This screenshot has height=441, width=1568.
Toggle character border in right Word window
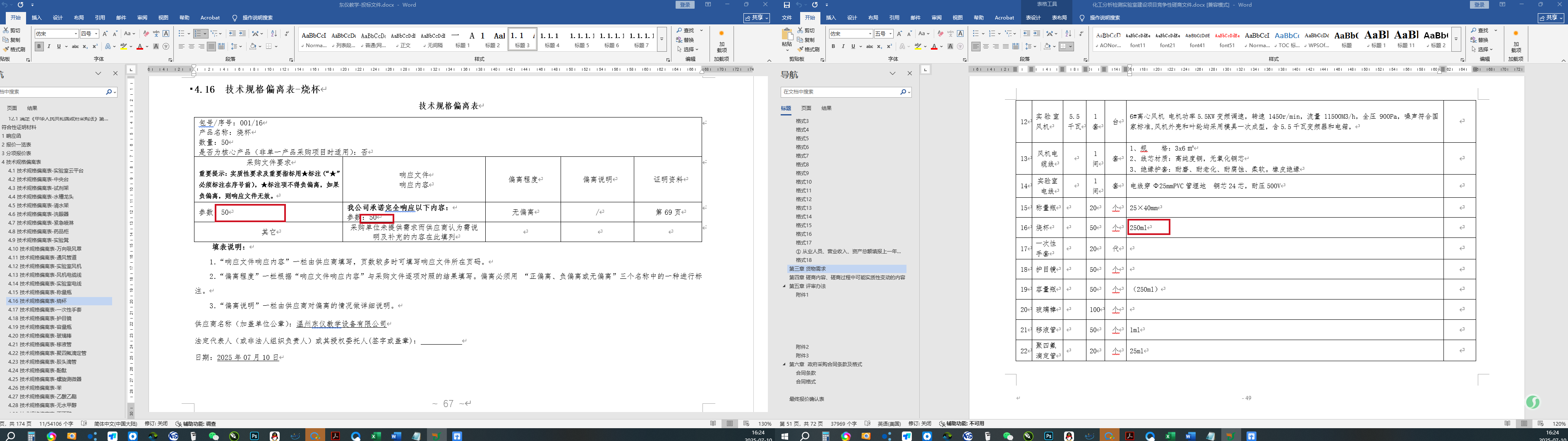tap(961, 34)
